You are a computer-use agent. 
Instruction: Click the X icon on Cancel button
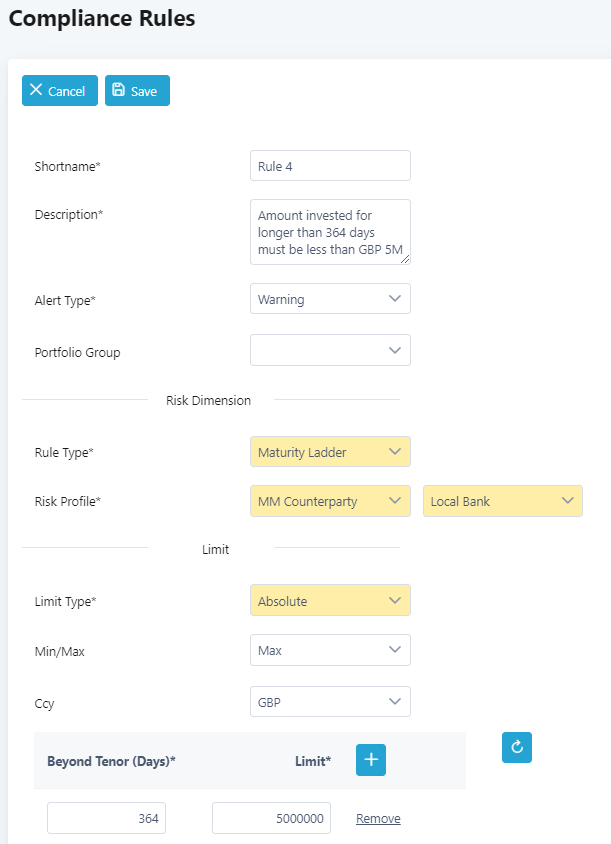[x=36, y=90]
